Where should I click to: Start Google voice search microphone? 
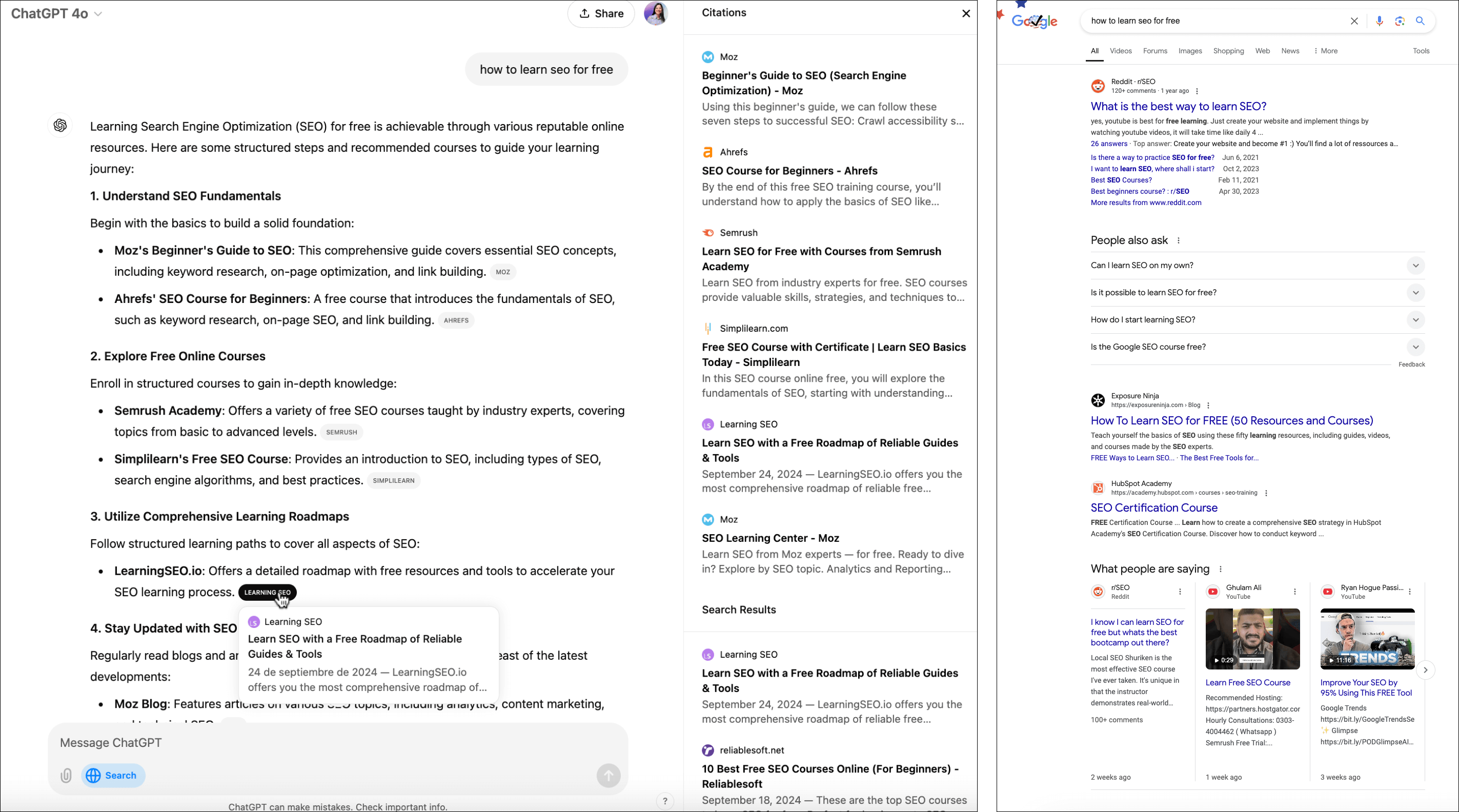point(1379,21)
